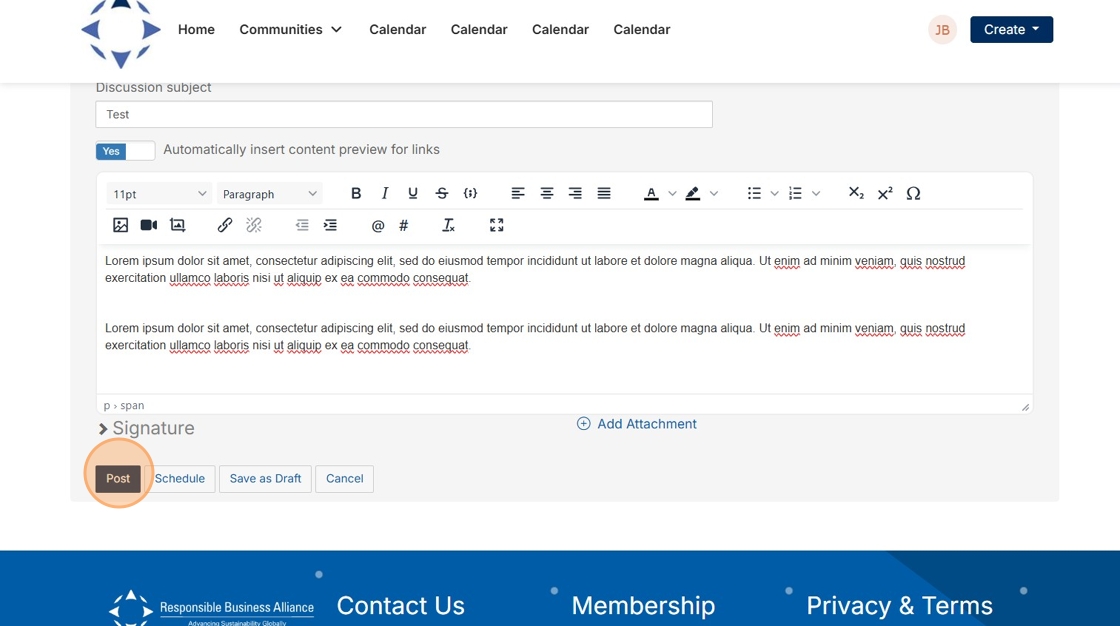Increase paragraph indent
The height and width of the screenshot is (626, 1120).
(330, 225)
